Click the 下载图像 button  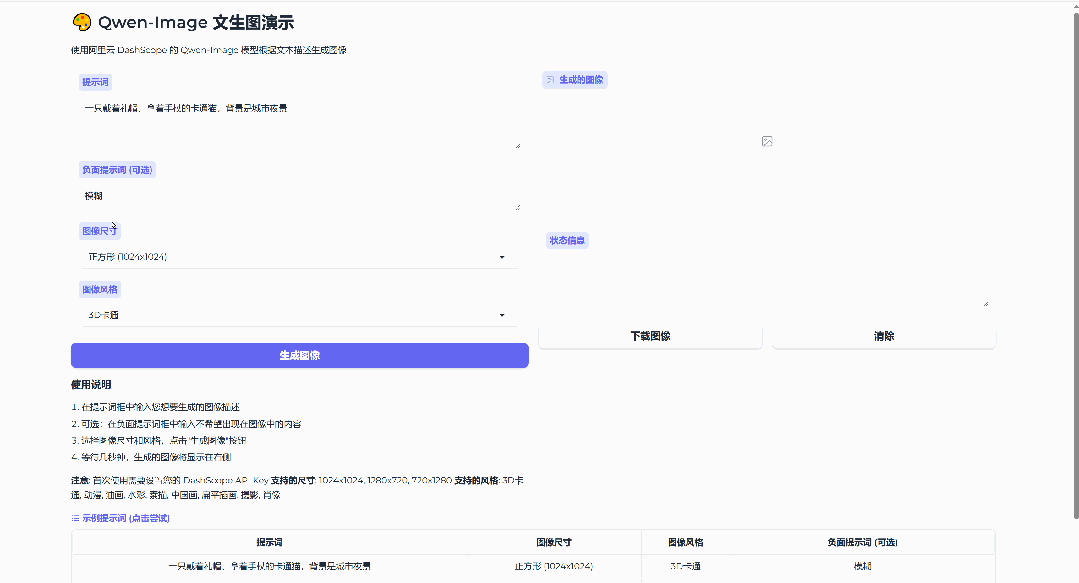[650, 337]
